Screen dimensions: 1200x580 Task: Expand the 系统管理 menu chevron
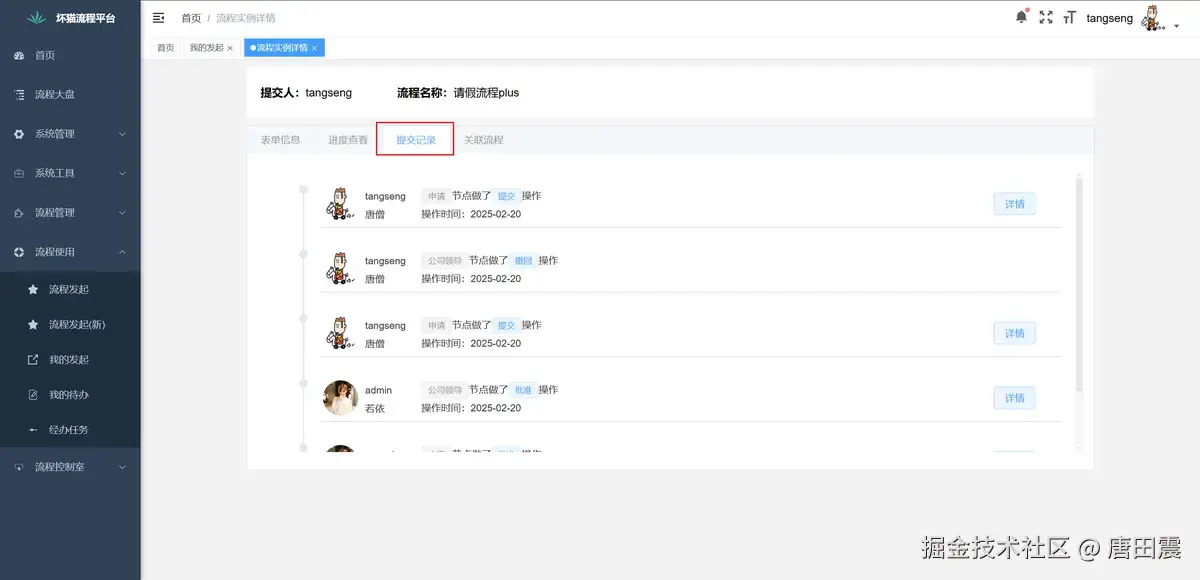pos(122,134)
